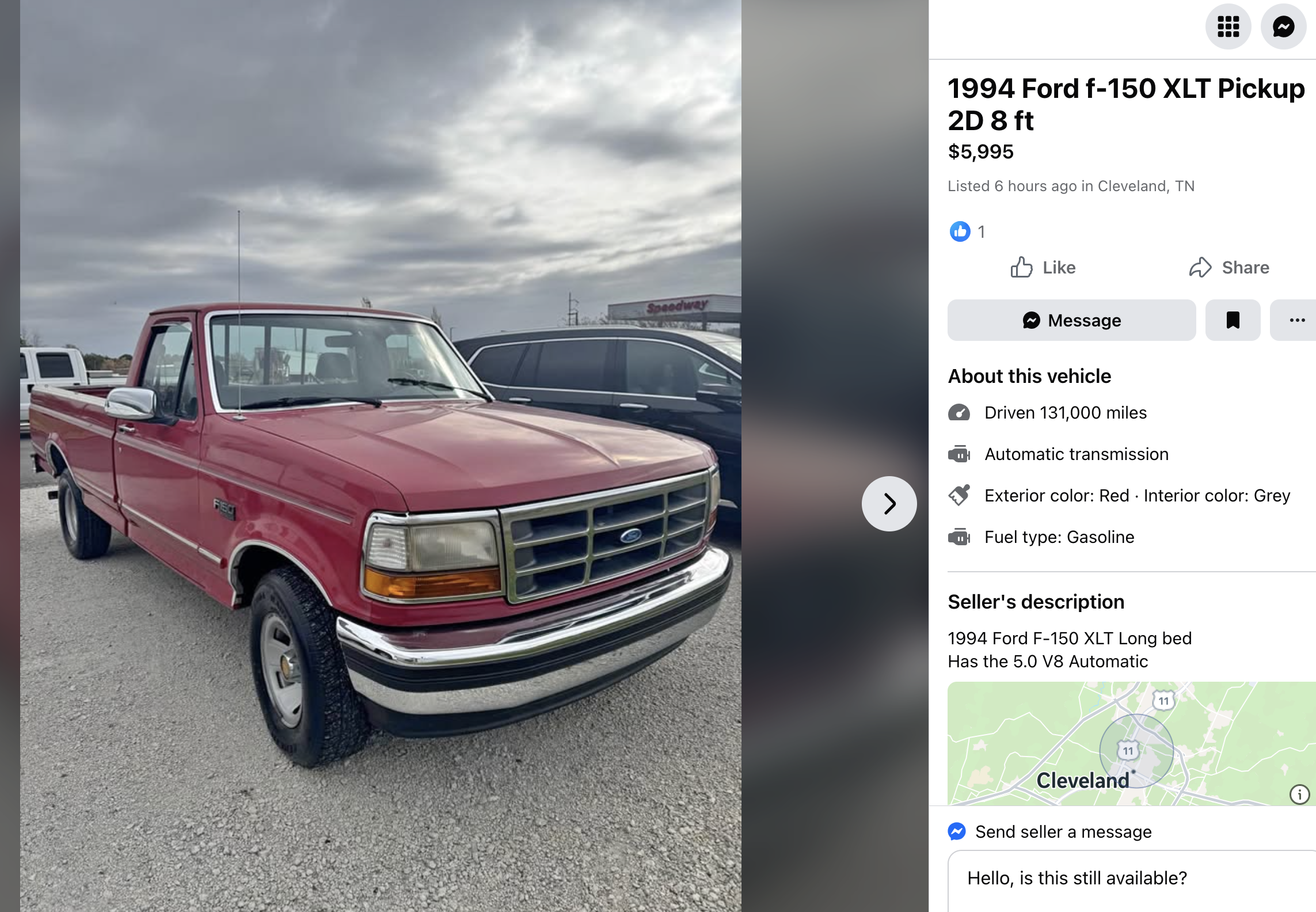Click the fuel type engine icon
Screen dimensions: 1316x912
click(959, 537)
